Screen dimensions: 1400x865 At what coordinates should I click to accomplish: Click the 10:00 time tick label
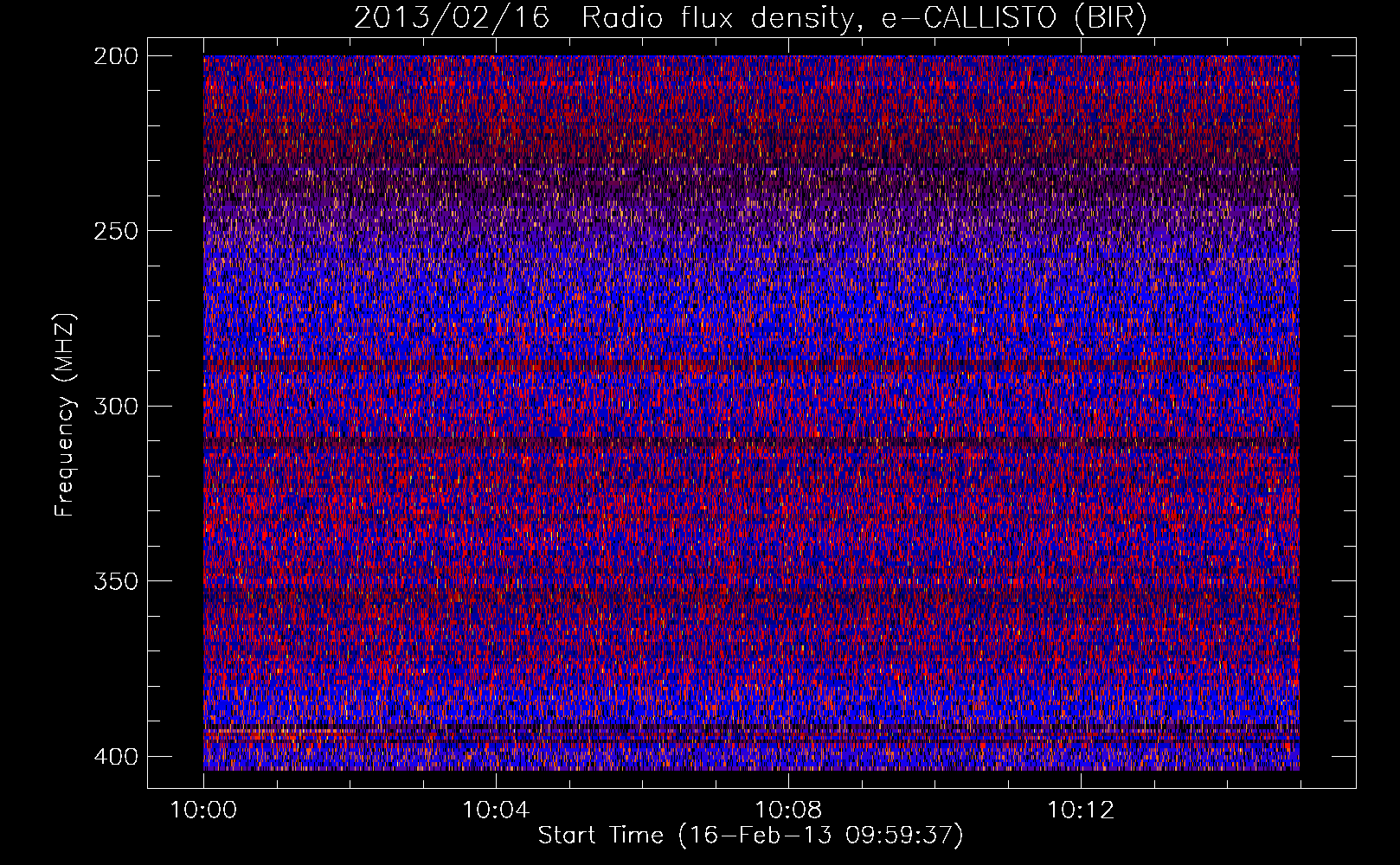[203, 811]
